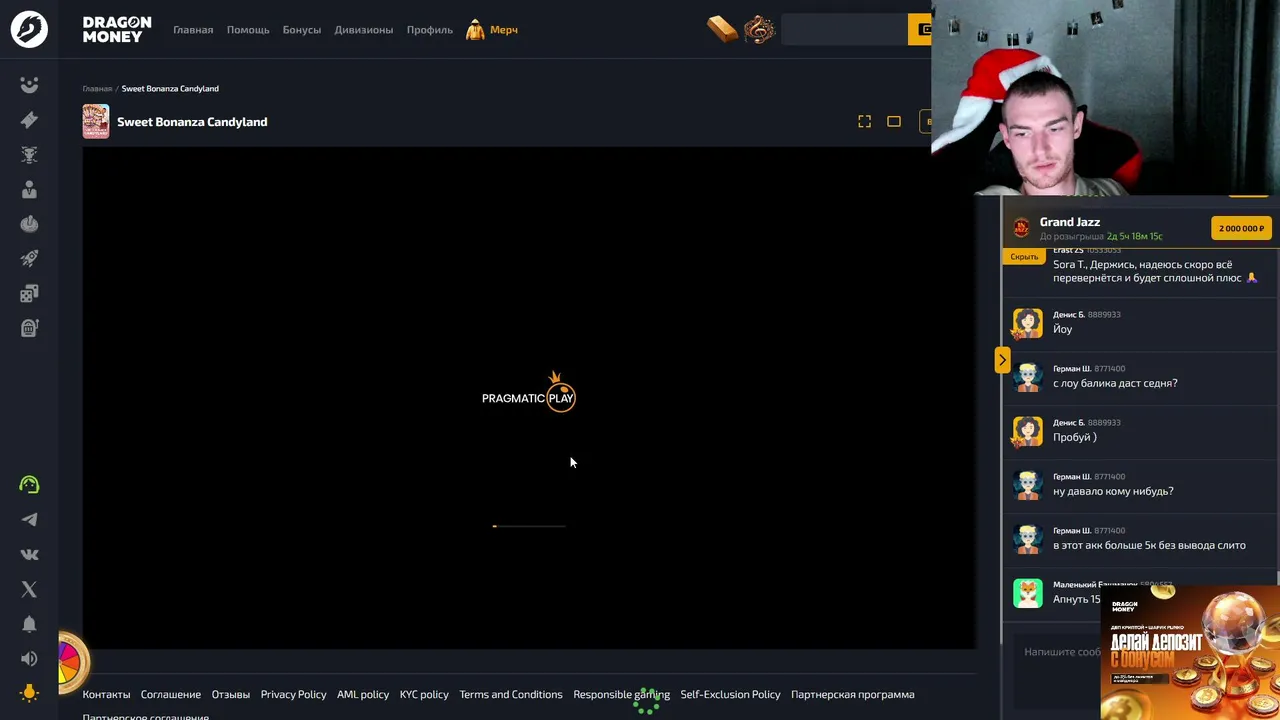Open the Дивизионы menu item
1280x720 pixels.
point(364,30)
